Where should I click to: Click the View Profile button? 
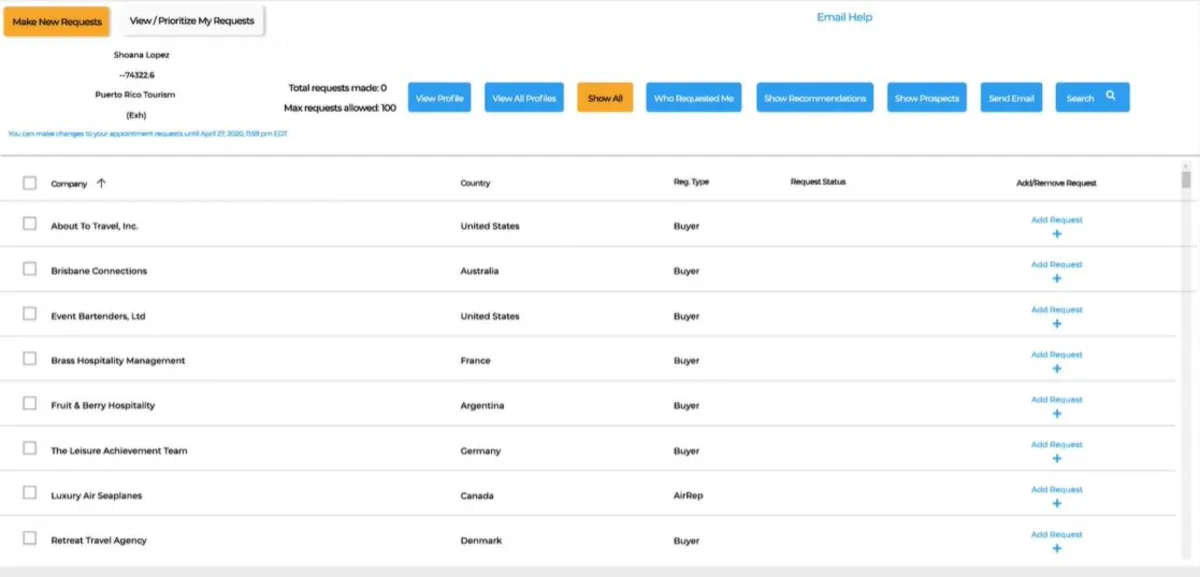pos(440,98)
